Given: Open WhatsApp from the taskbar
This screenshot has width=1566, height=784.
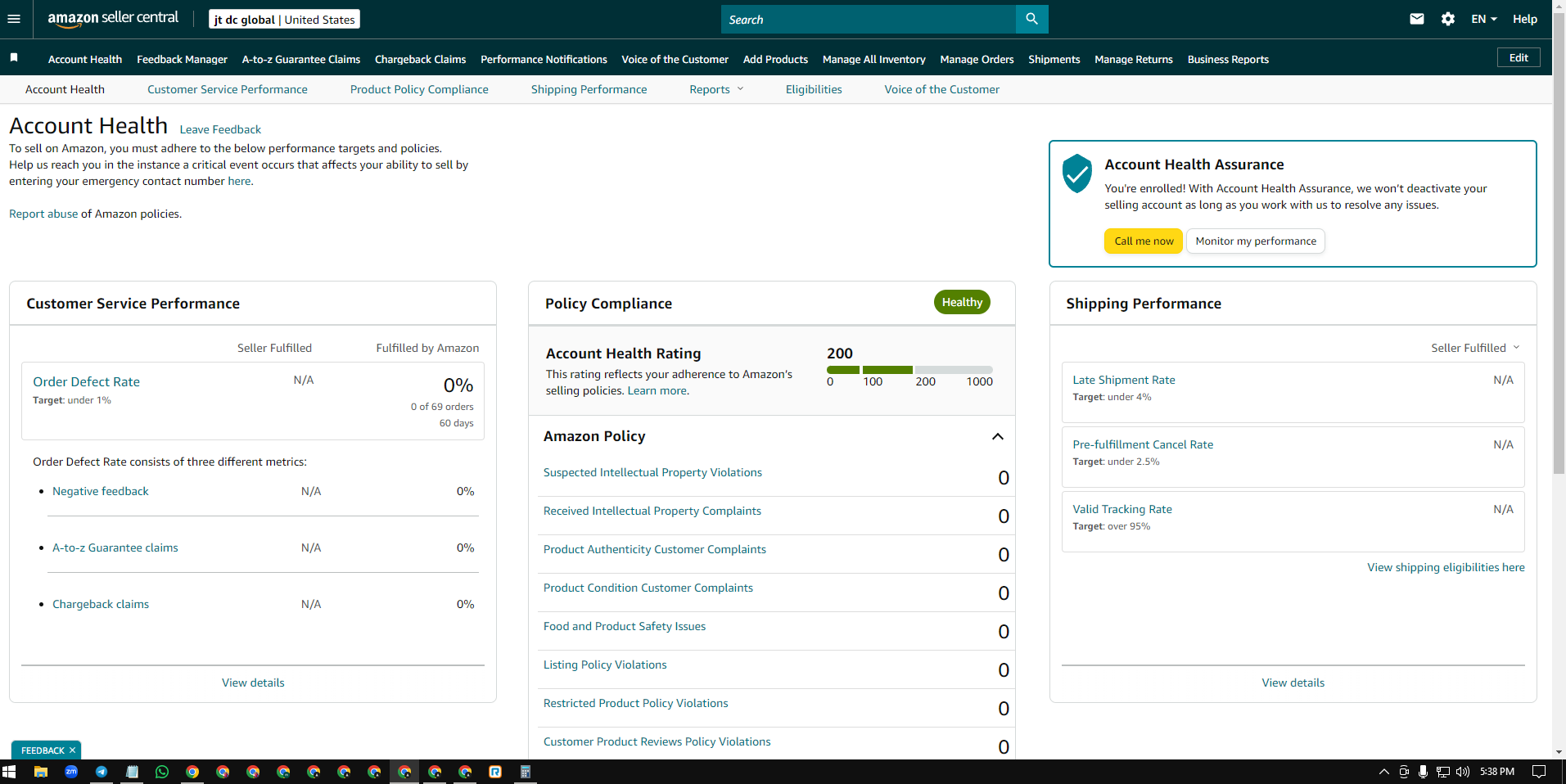Looking at the screenshot, I should point(162,772).
